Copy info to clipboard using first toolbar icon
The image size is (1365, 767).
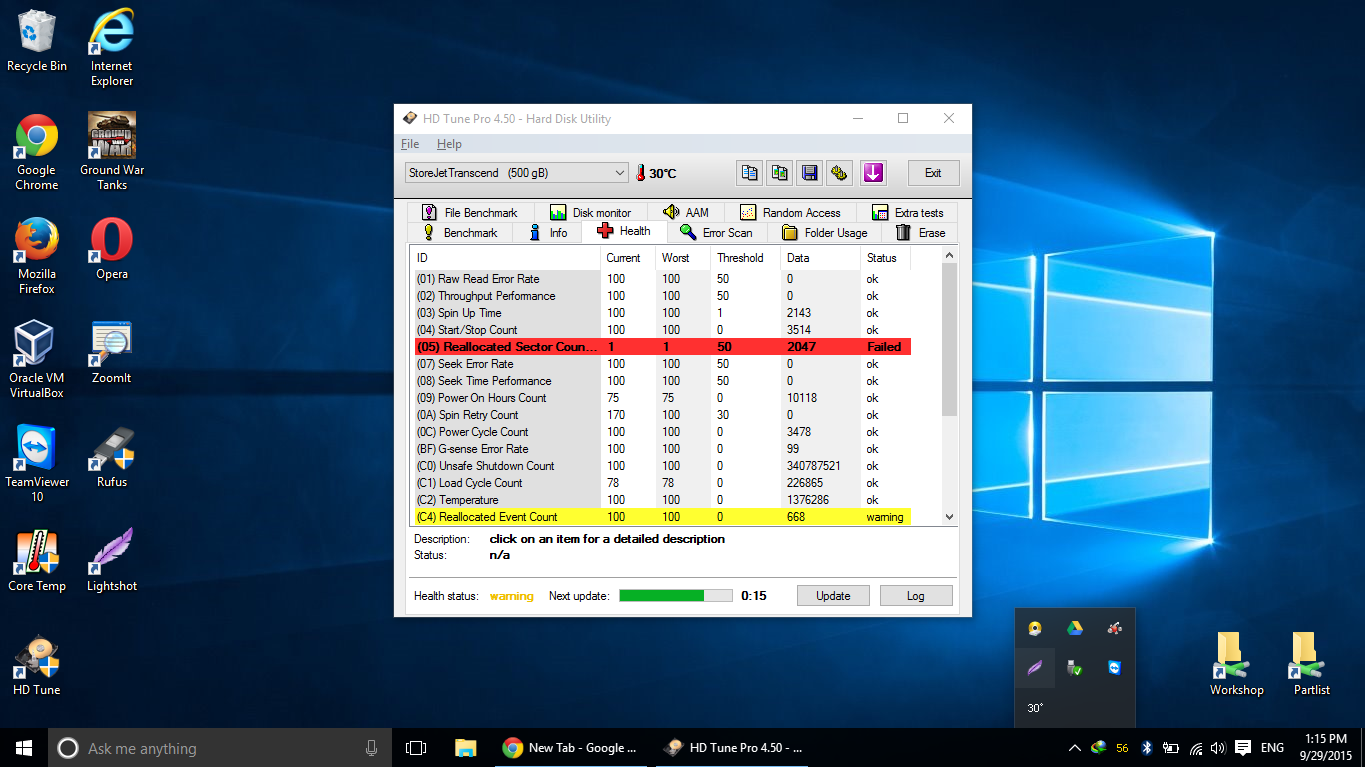[749, 173]
